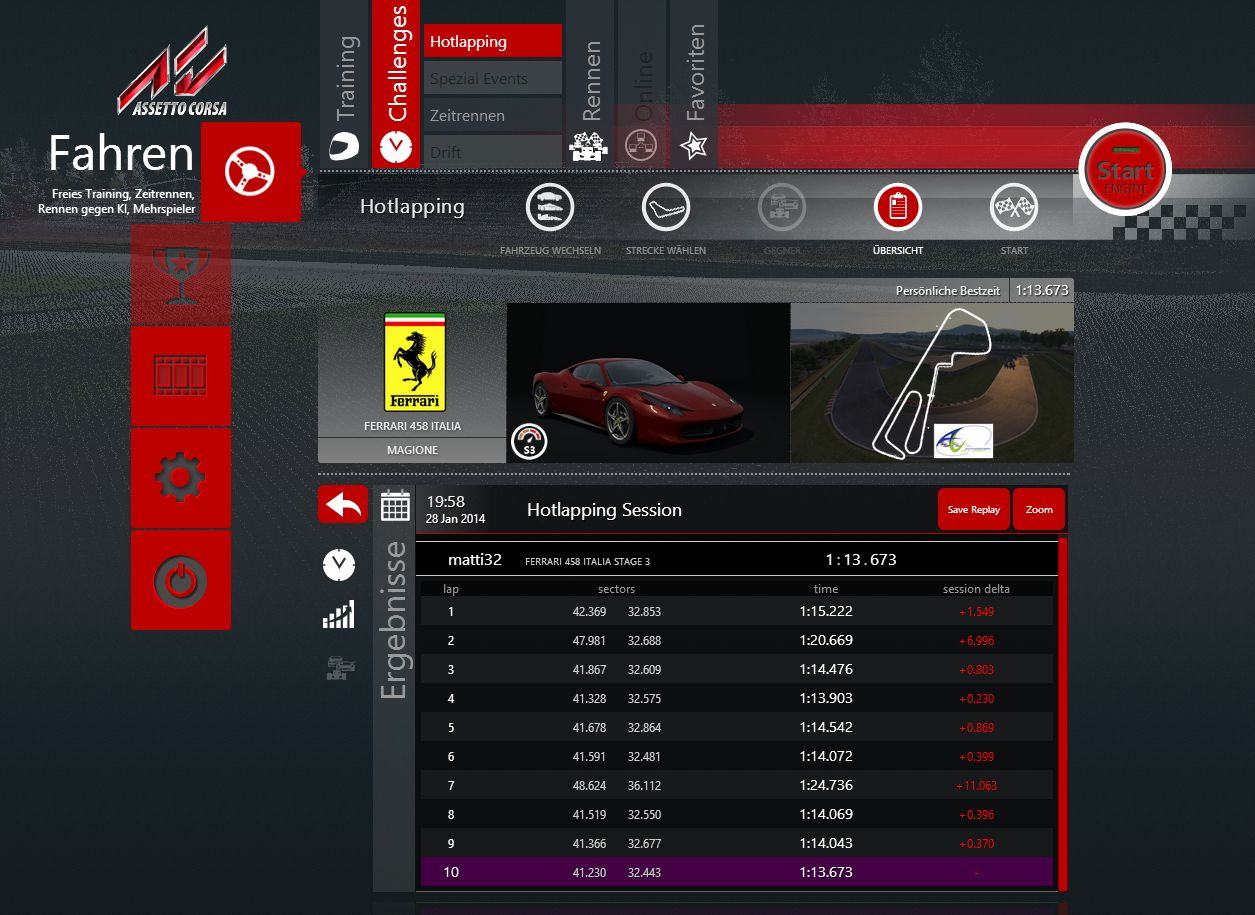The height and width of the screenshot is (915, 1255).
Task: Select the Strecke Wählen track icon
Action: [x=666, y=208]
